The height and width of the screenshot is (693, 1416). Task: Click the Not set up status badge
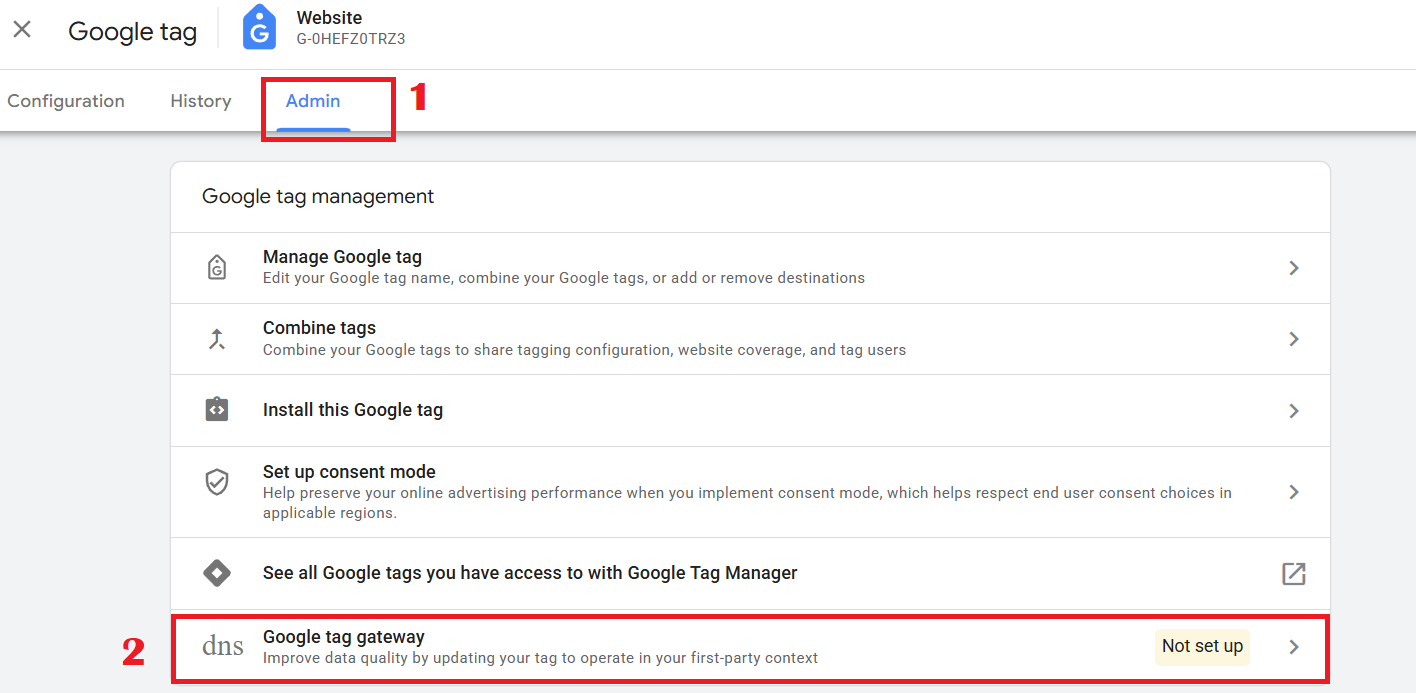click(x=1202, y=646)
